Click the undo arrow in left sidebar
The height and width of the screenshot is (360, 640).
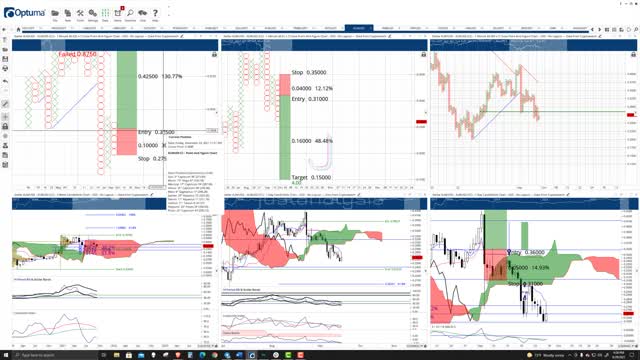pyautogui.click(x=5, y=81)
